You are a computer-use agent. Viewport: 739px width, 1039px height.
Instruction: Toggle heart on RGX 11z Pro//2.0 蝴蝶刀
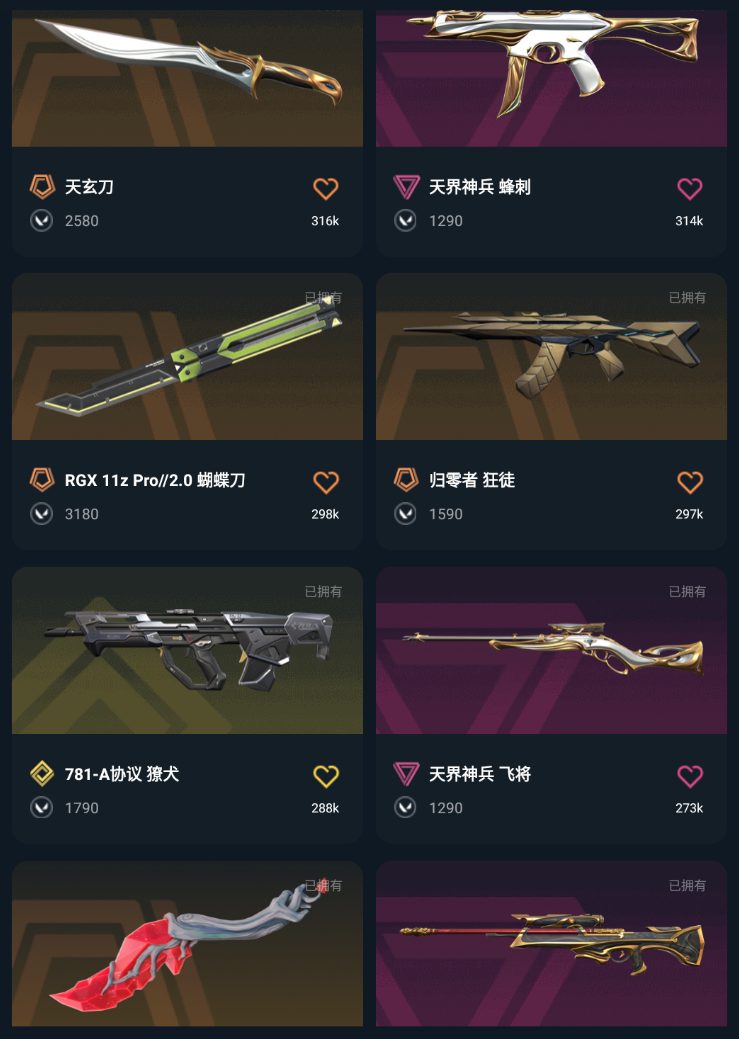point(325,482)
